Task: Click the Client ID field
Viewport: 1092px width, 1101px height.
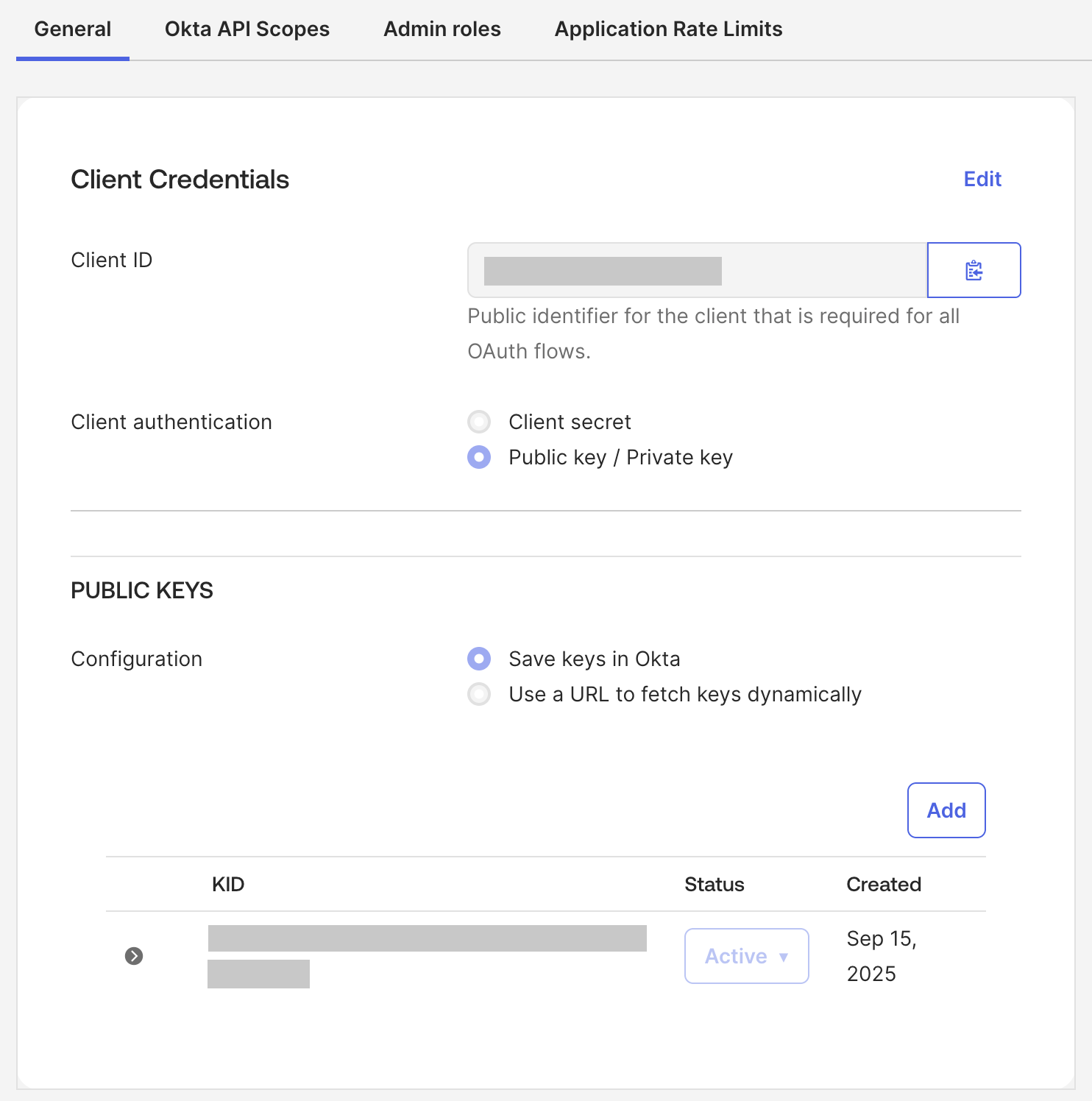Action: coord(697,270)
